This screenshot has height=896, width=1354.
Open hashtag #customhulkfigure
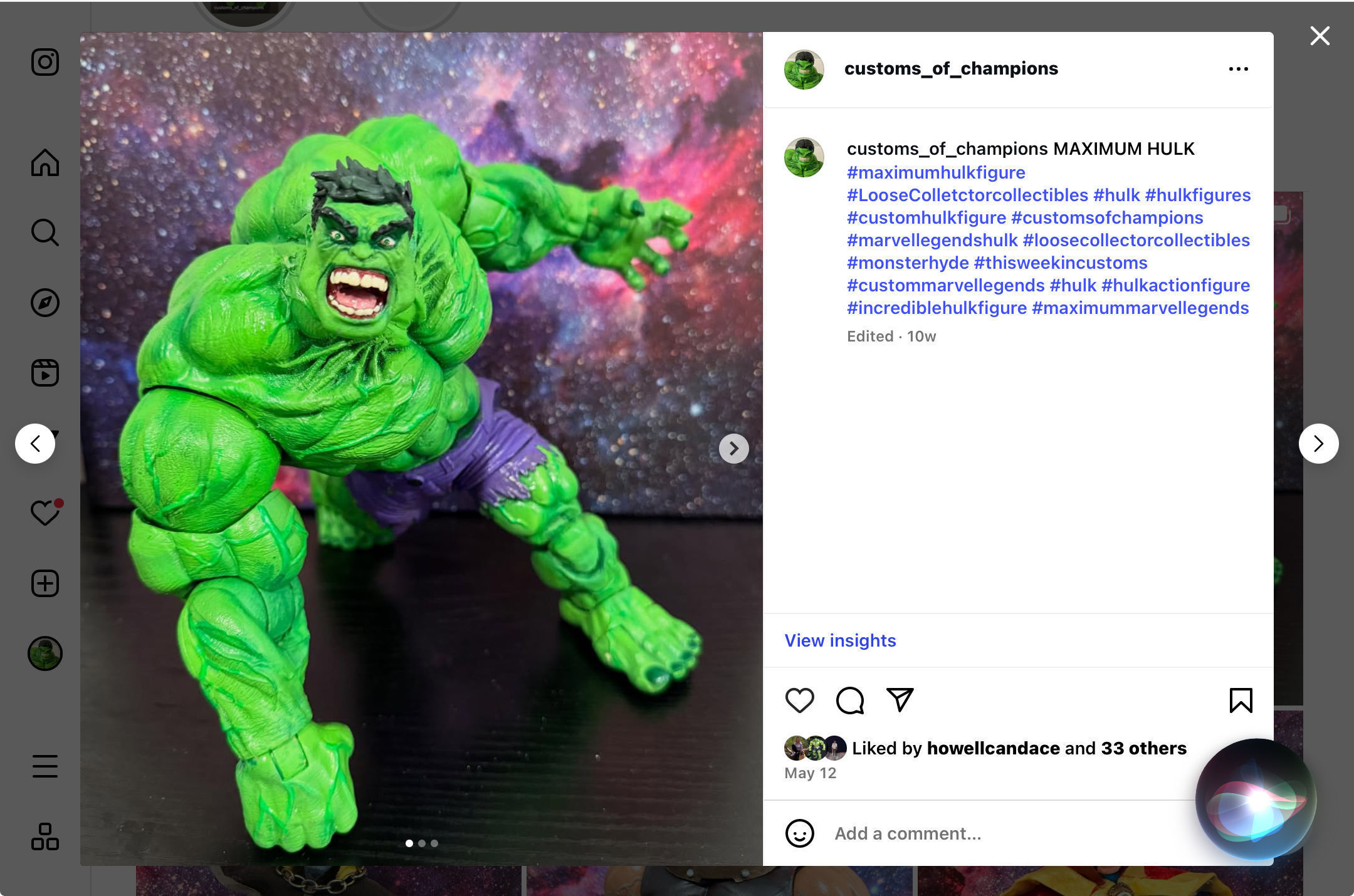point(926,217)
